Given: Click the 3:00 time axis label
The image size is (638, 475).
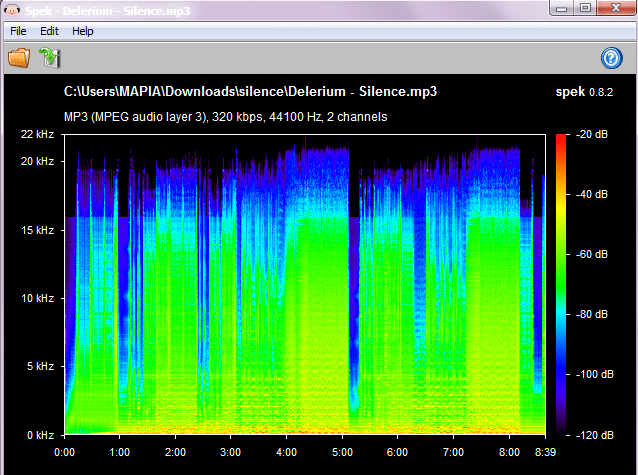Looking at the screenshot, I should point(231,453).
